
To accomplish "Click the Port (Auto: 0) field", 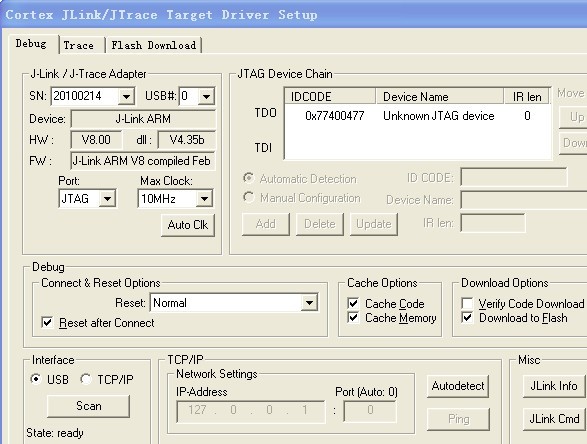I will [370, 411].
